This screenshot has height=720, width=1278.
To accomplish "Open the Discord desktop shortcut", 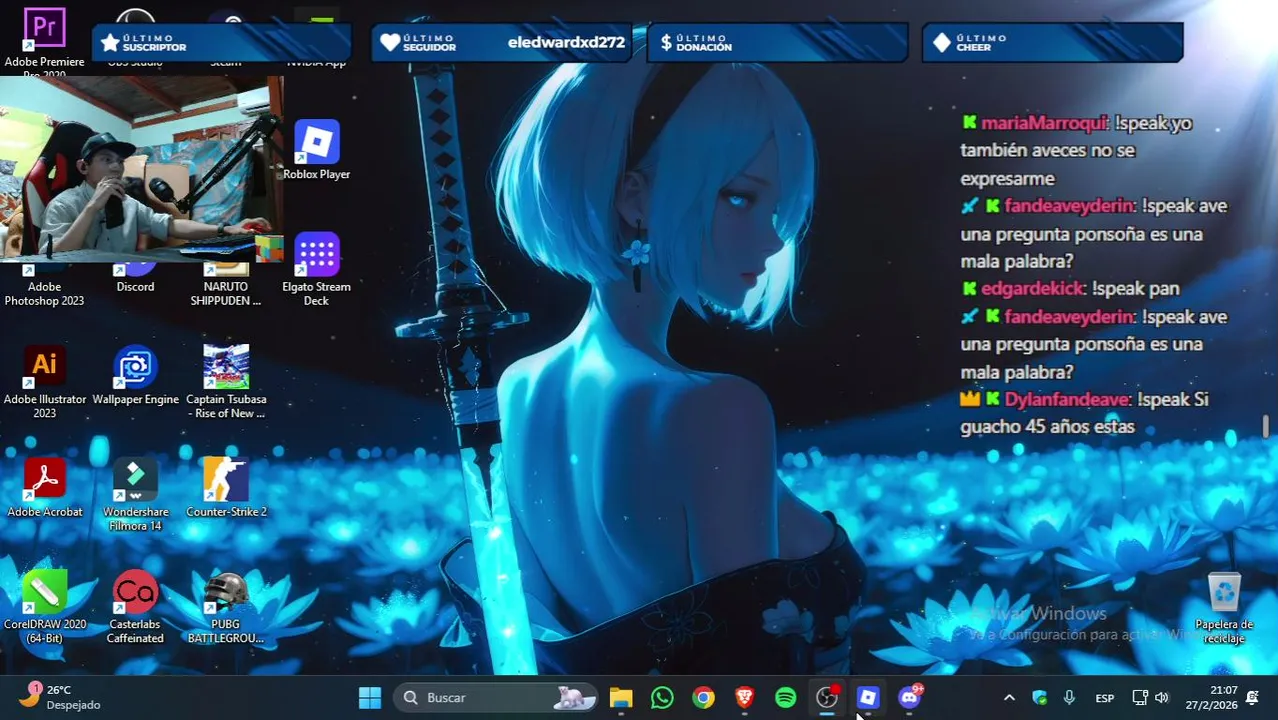I will tap(135, 279).
